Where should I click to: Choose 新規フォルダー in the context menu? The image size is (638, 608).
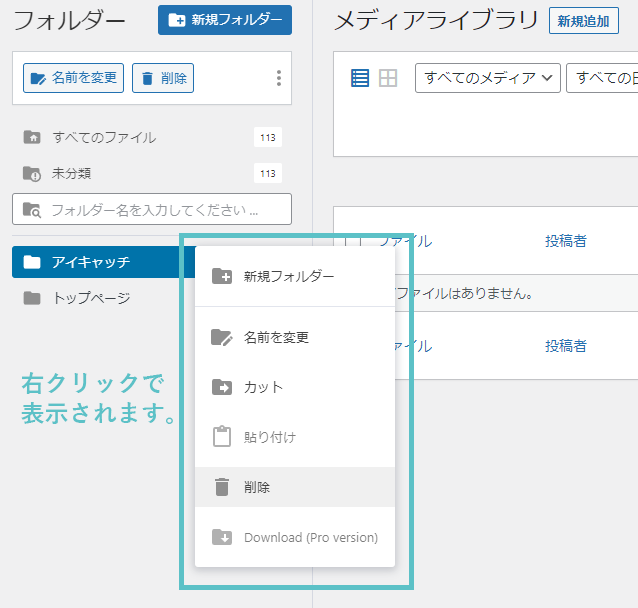click(x=289, y=277)
